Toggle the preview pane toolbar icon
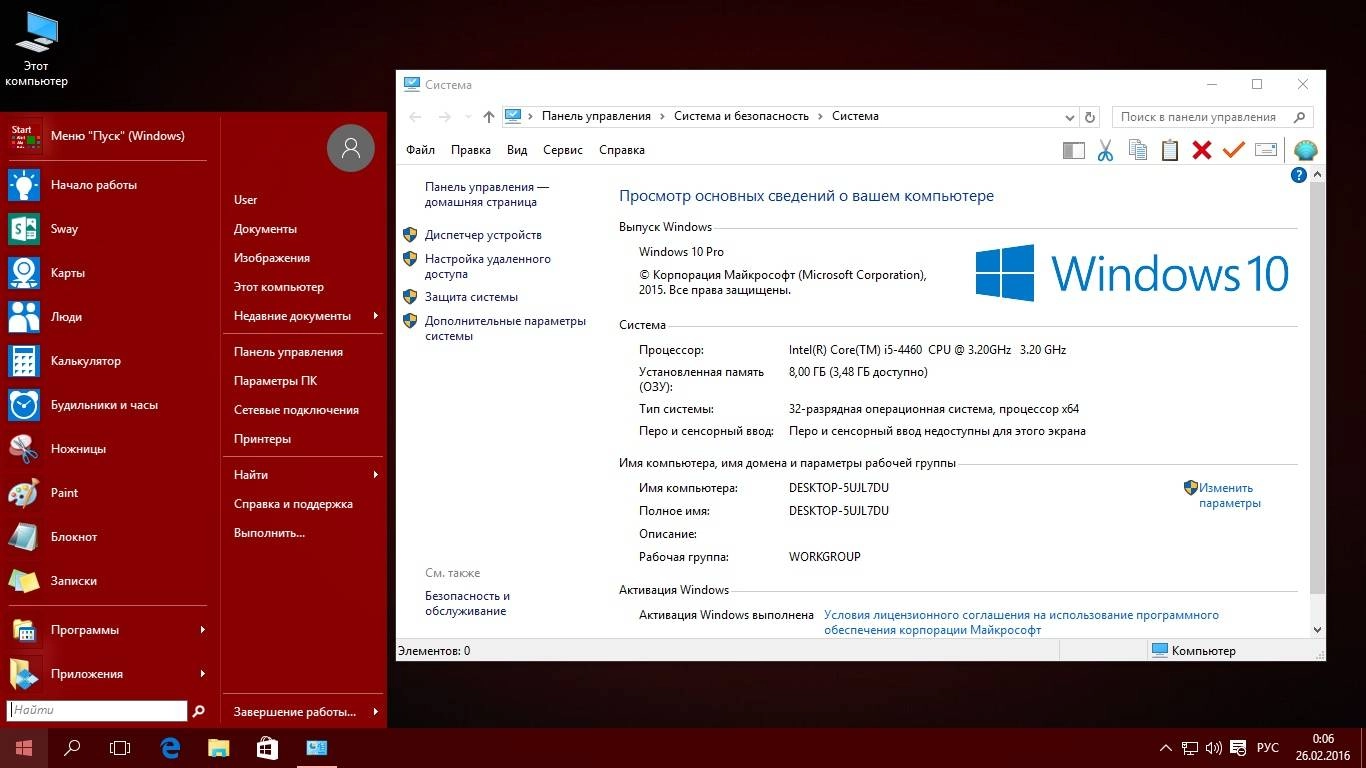The width and height of the screenshot is (1366, 768). [x=1073, y=150]
